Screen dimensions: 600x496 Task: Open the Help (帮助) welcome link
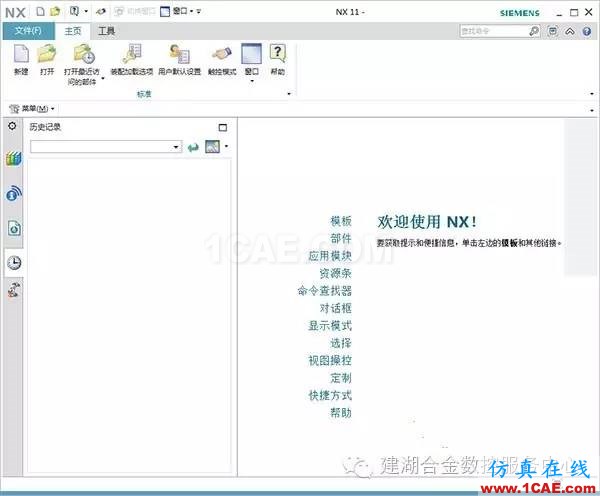(x=341, y=413)
